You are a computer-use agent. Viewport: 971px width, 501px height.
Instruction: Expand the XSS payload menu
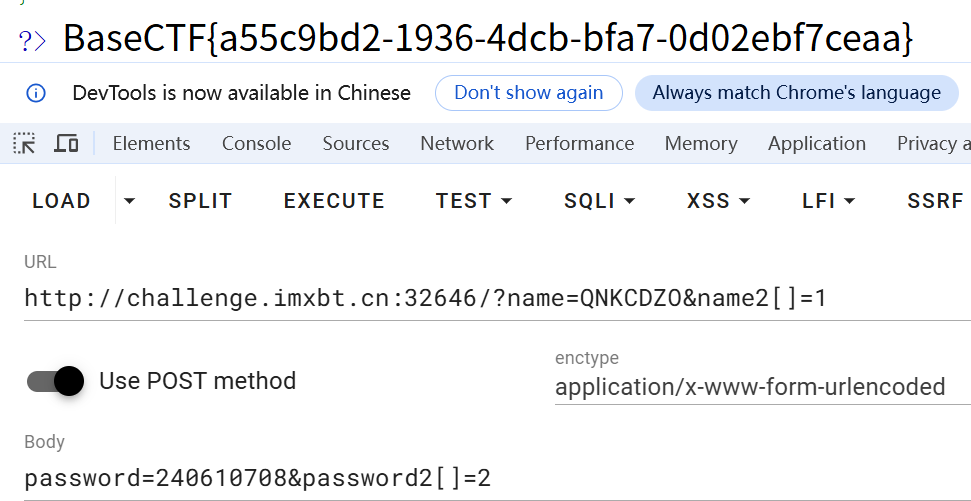click(718, 201)
